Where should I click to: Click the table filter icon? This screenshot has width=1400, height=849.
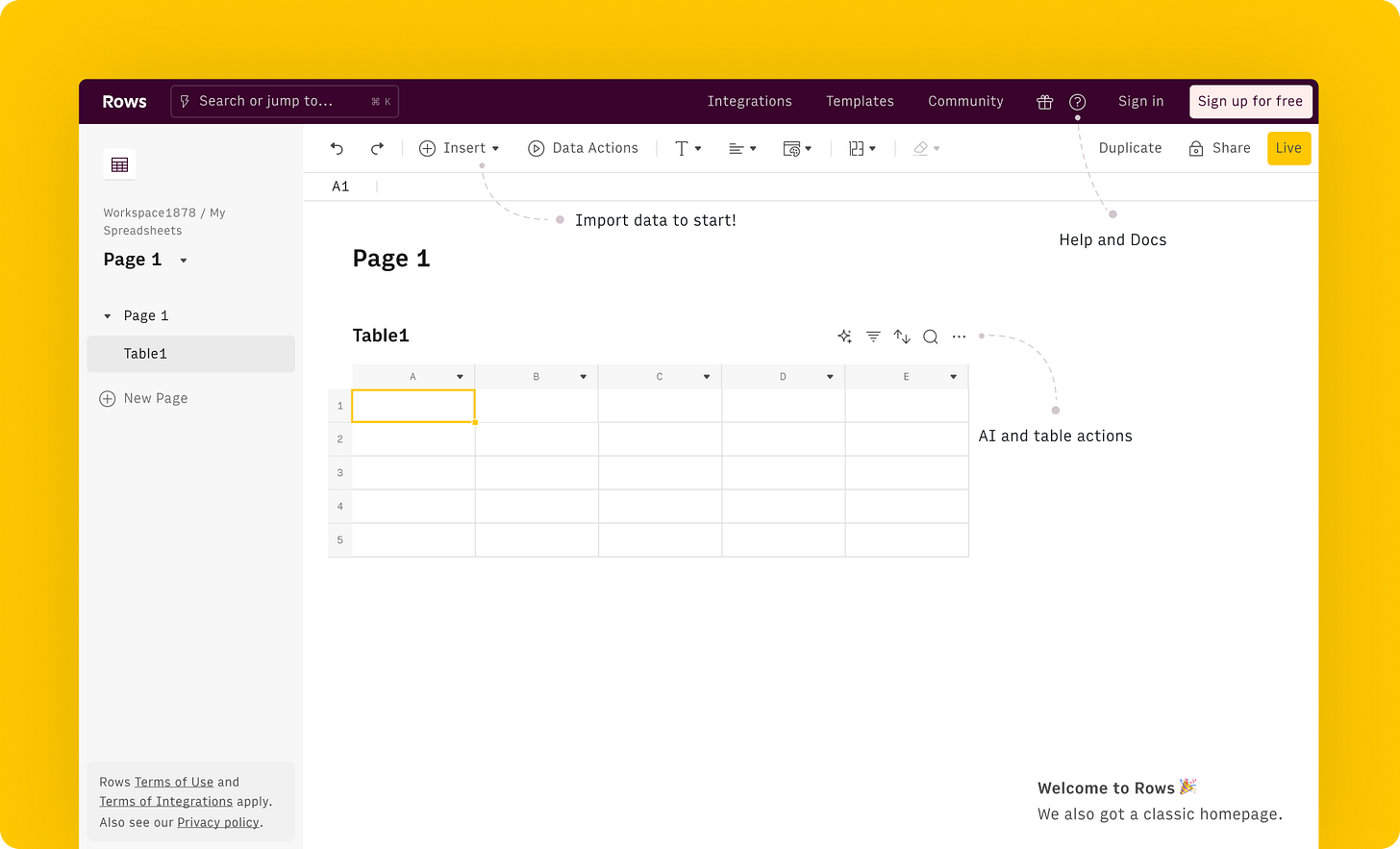tap(873, 337)
